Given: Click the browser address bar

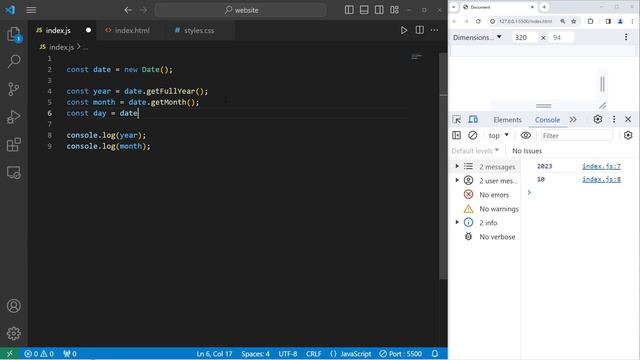Looking at the screenshot, I should [526, 21].
